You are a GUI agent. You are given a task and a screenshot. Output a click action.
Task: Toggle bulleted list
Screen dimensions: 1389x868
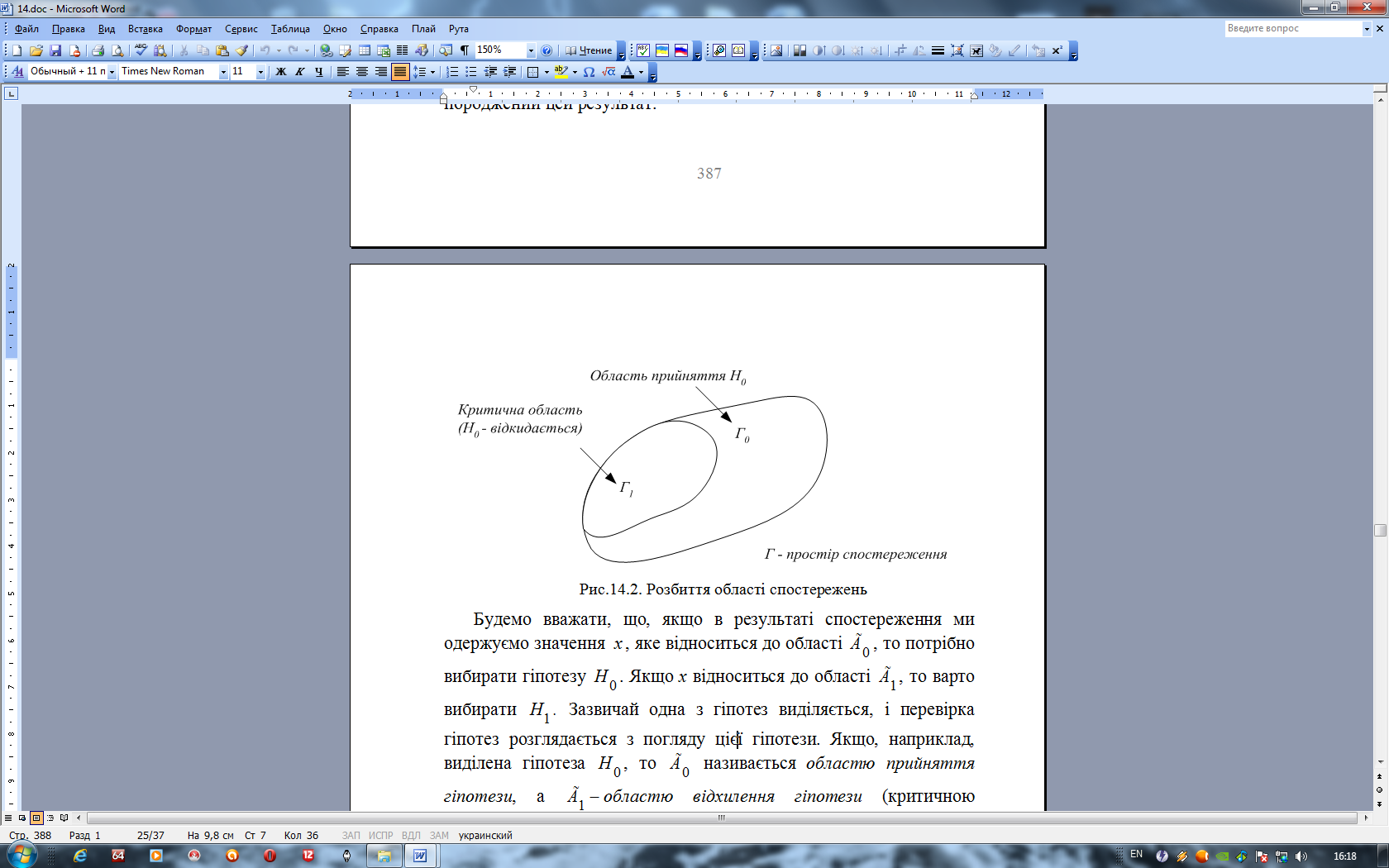point(471,72)
